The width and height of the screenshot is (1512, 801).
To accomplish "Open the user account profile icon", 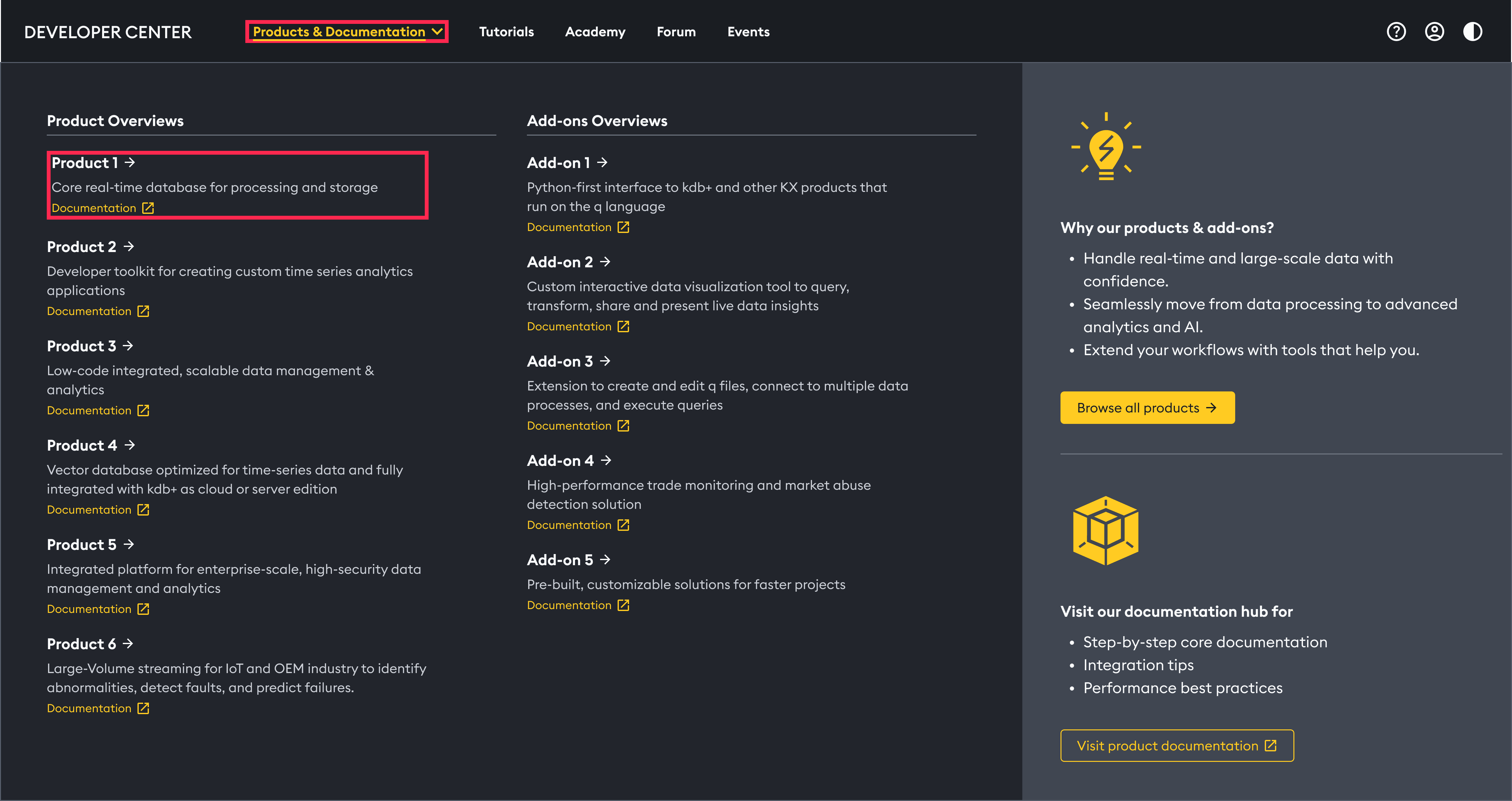I will [1434, 32].
